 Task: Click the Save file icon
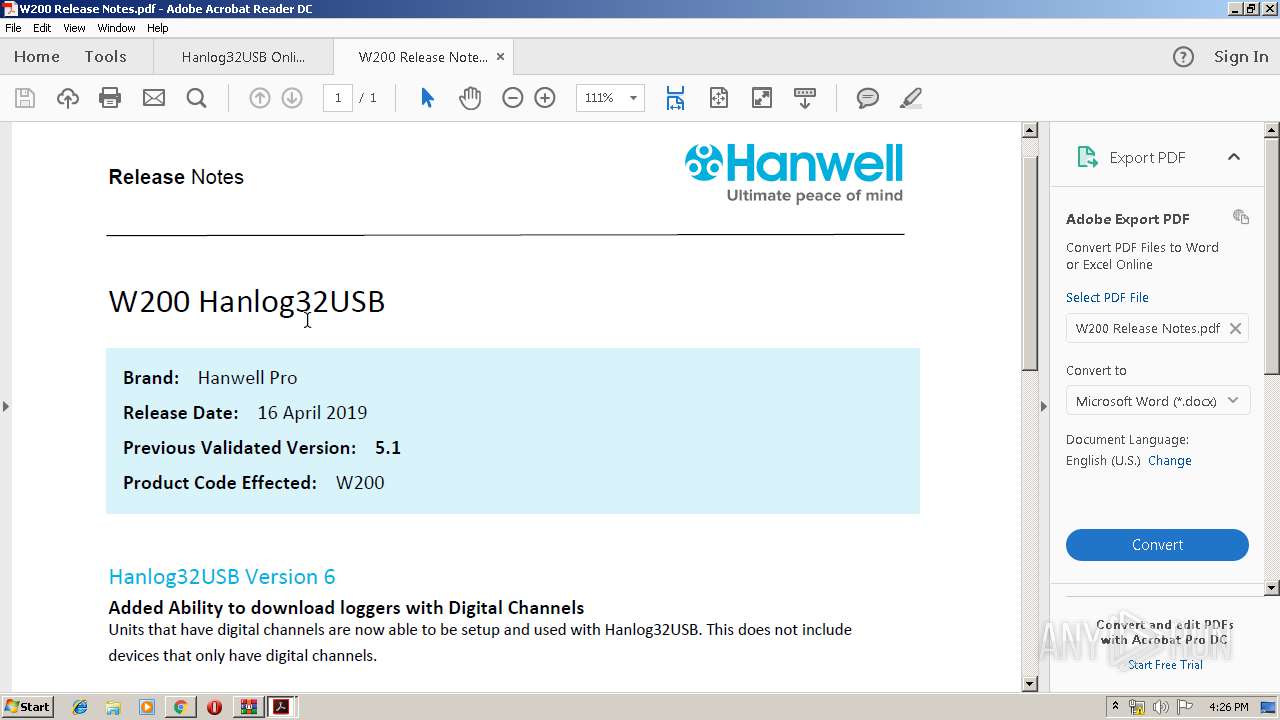point(25,98)
